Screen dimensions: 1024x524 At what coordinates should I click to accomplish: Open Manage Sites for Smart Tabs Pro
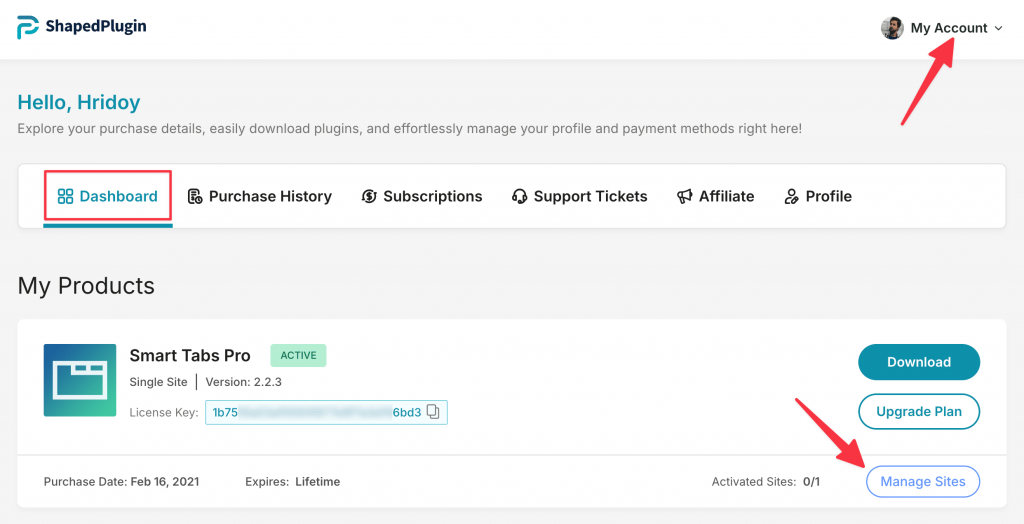tap(923, 482)
